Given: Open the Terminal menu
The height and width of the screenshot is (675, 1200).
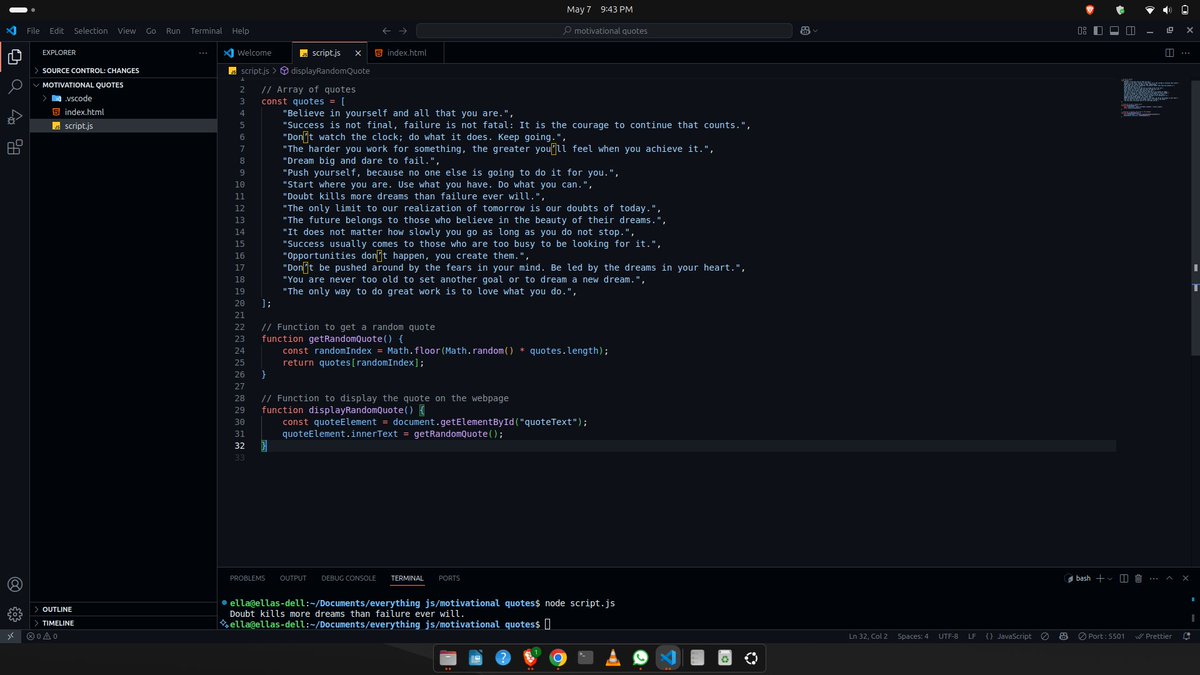Looking at the screenshot, I should (206, 31).
